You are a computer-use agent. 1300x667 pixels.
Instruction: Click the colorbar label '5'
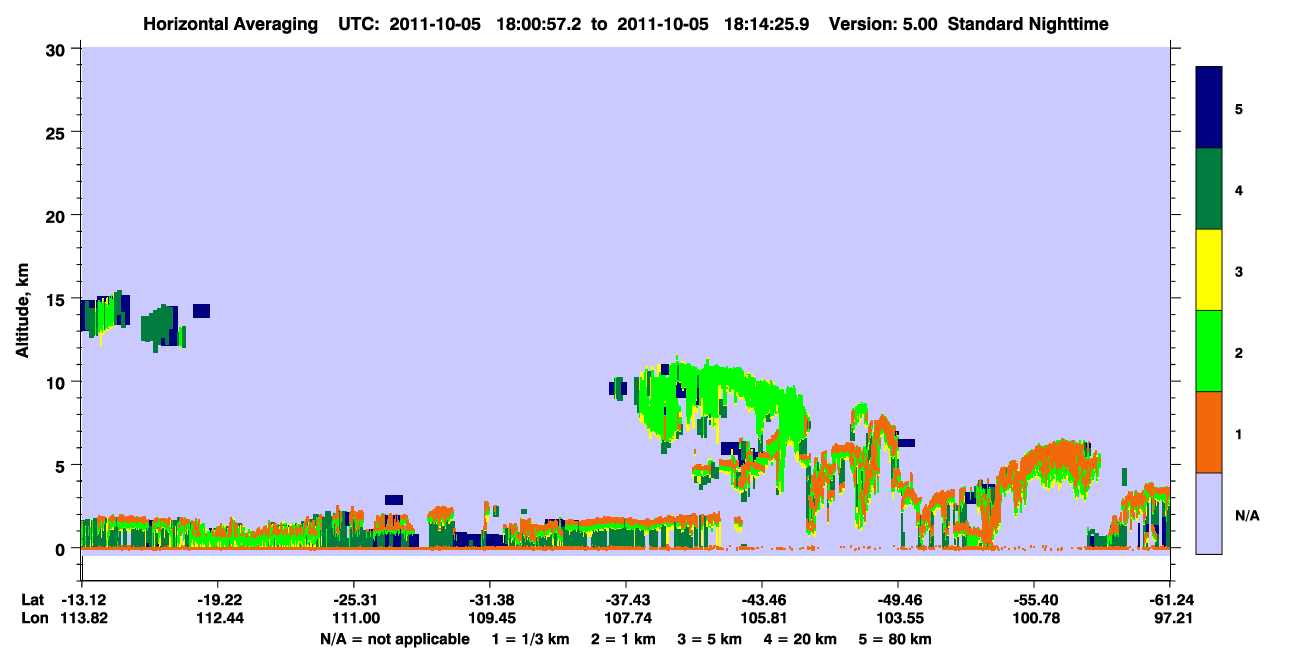tap(1239, 108)
